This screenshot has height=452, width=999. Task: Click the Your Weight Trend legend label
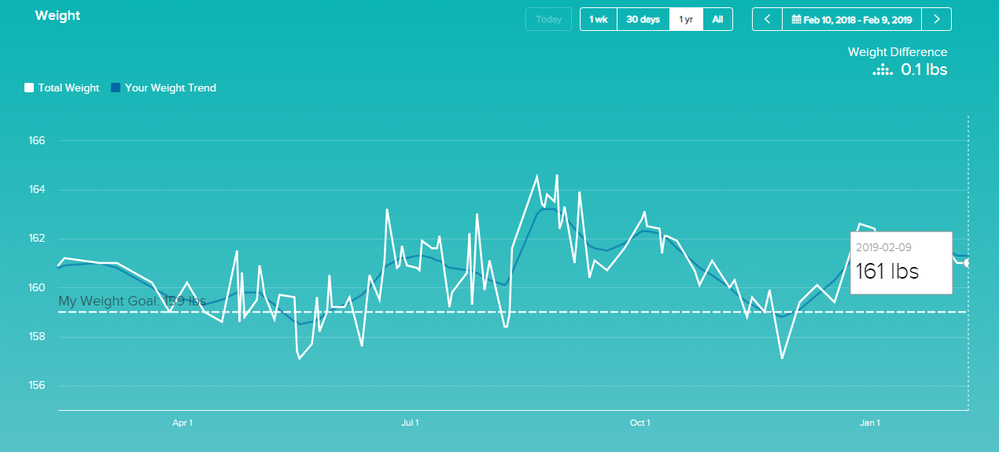170,88
